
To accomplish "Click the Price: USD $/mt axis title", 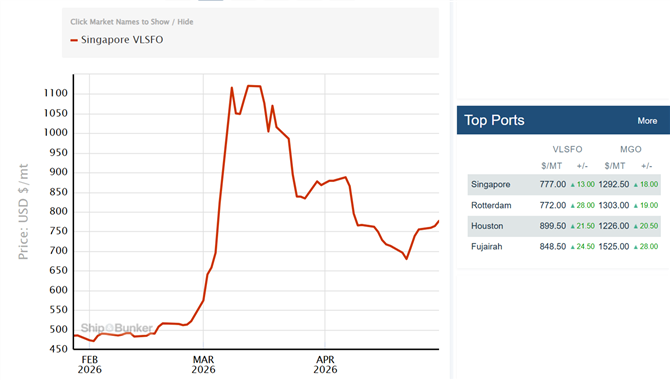I will pos(23,212).
